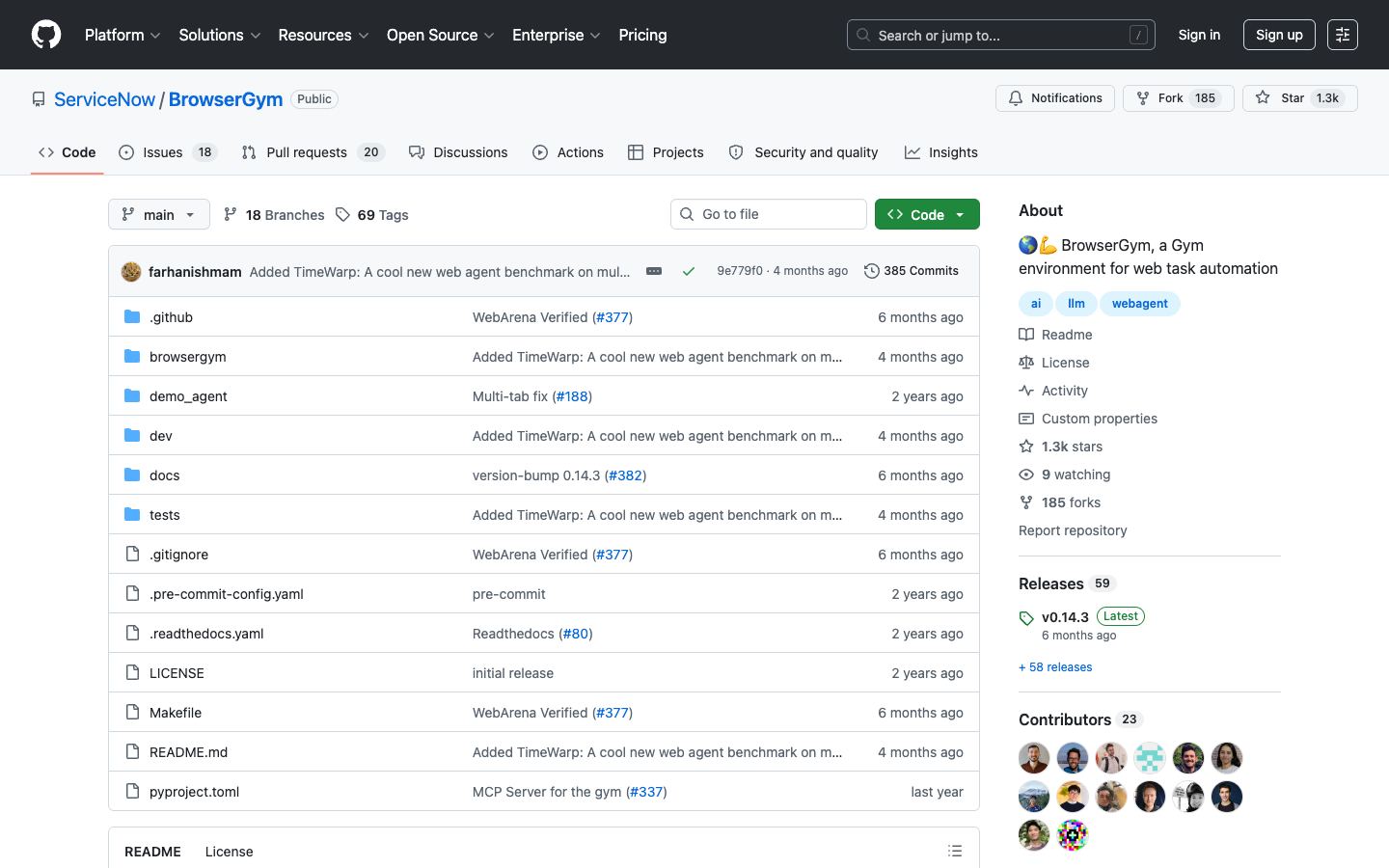Click the llm topic tag
This screenshot has height=868, width=1389.
pos(1076,304)
